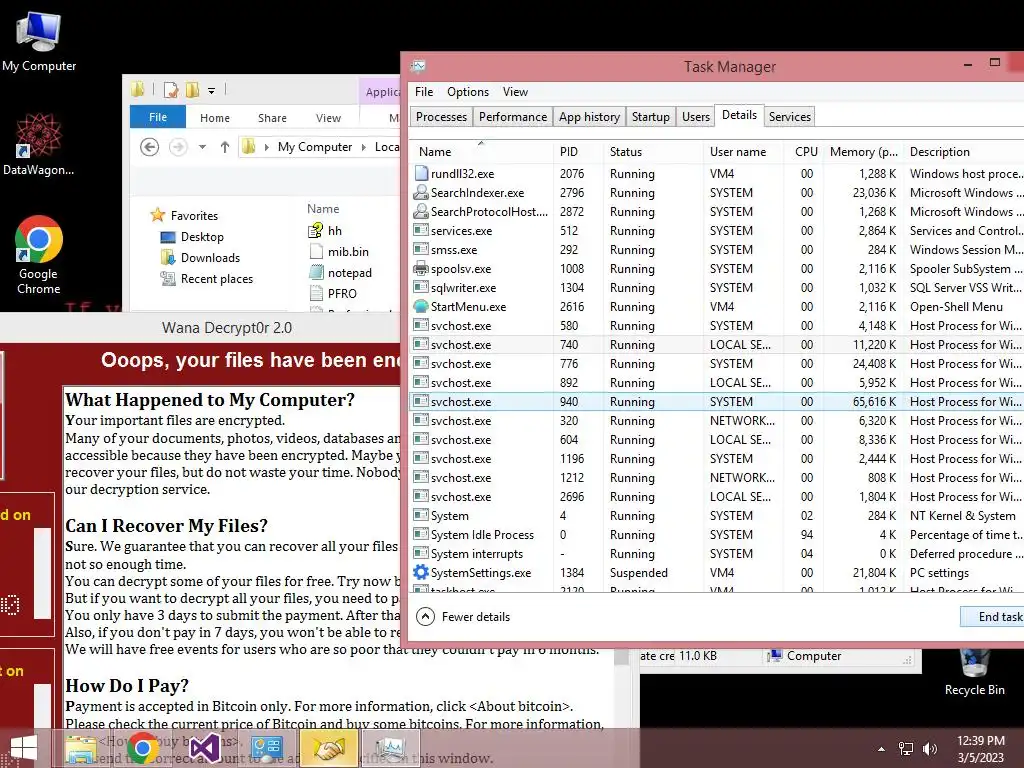Image resolution: width=1024 pixels, height=768 pixels.
Task: Click New folder icon in Explorer quick access toolbar
Action: [x=192, y=90]
